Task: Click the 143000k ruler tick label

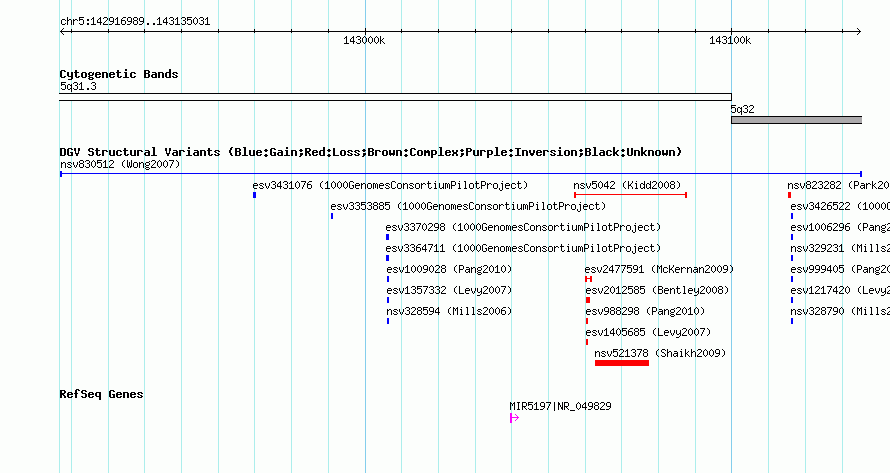Action: point(364,40)
